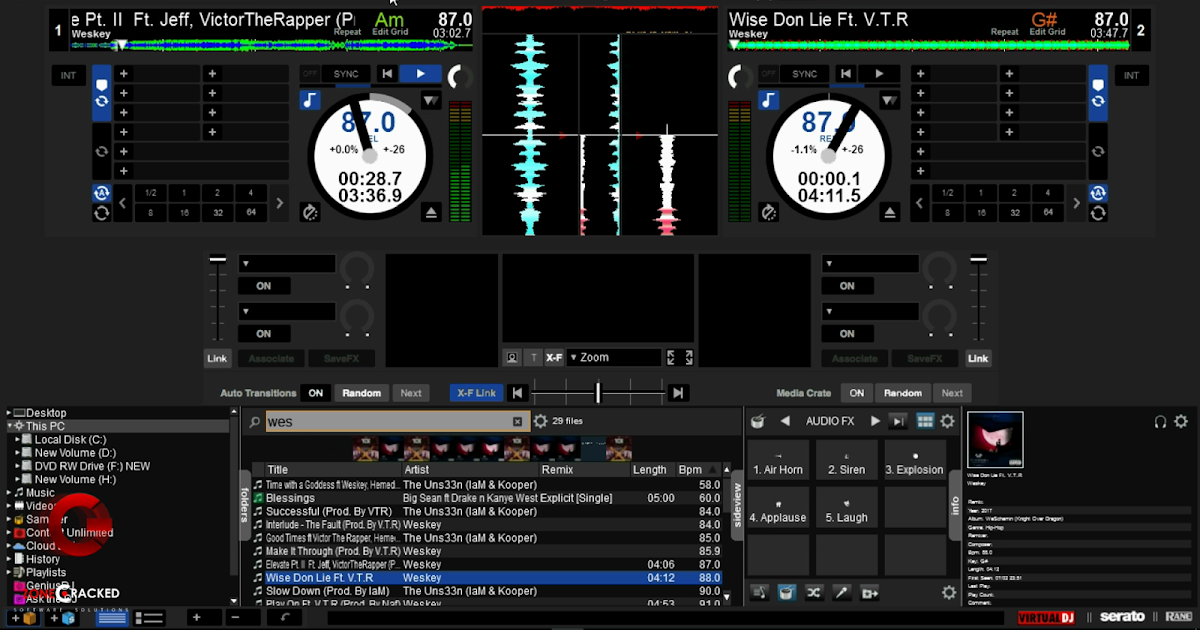
Task: Sort file list by Artist column
Action: [470, 470]
